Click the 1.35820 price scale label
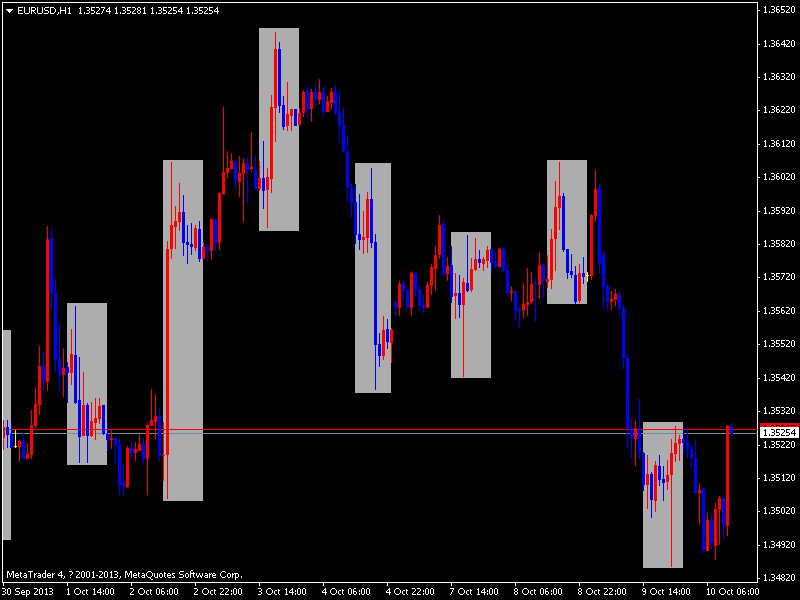This screenshot has height=600, width=800. 779,244
